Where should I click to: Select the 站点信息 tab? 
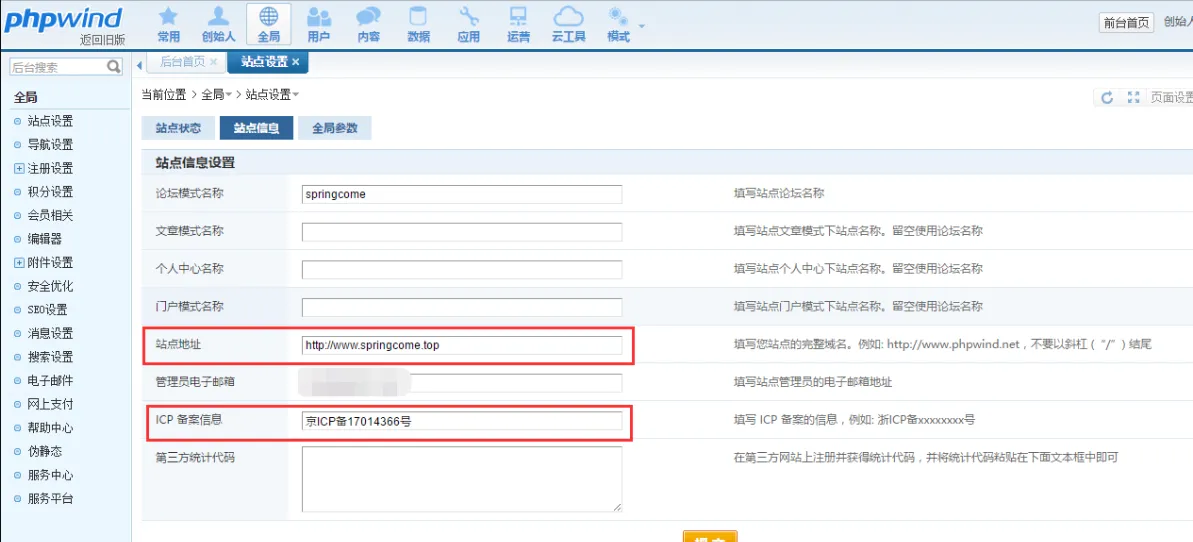(256, 128)
